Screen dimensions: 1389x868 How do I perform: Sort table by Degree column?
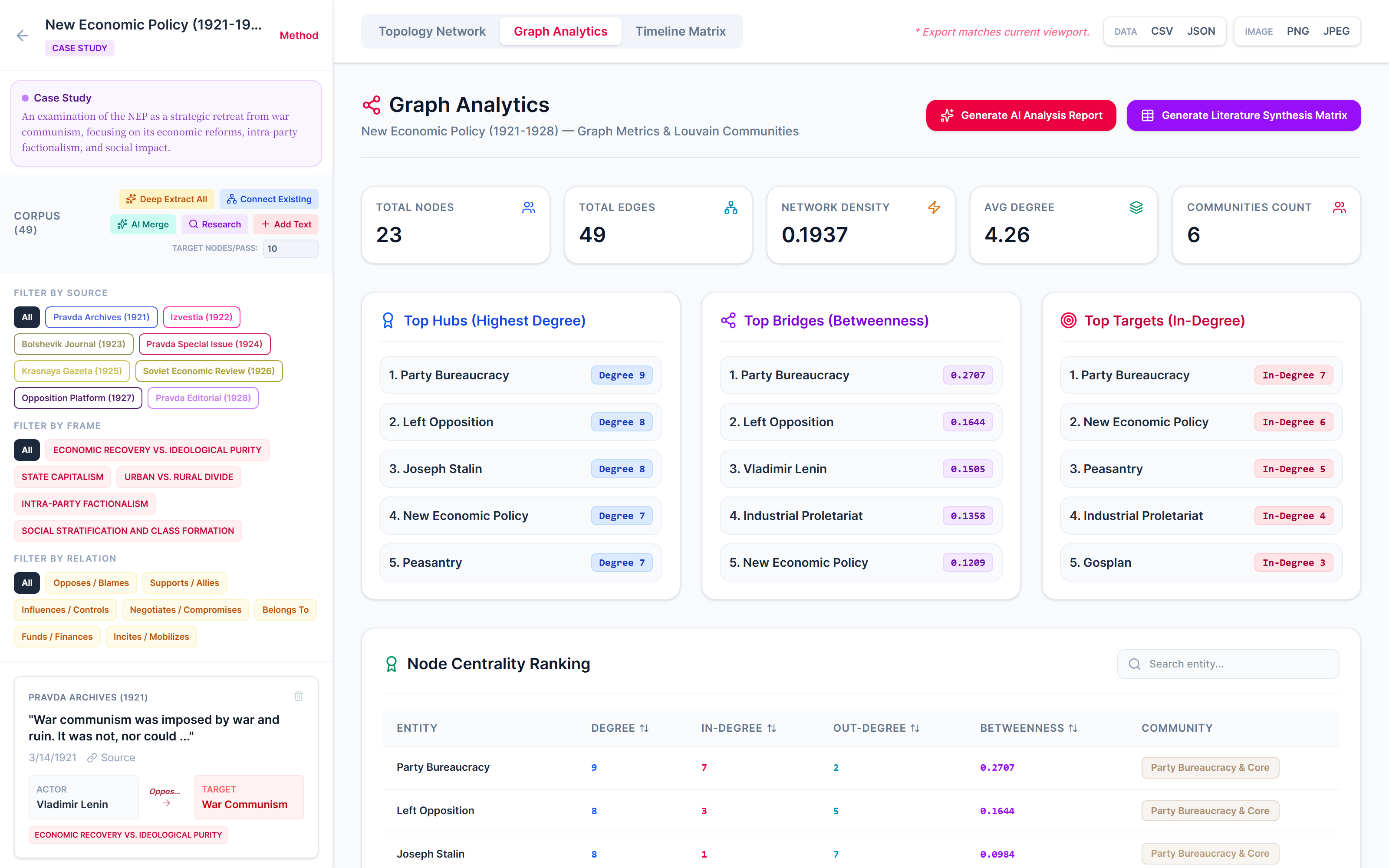[620, 728]
